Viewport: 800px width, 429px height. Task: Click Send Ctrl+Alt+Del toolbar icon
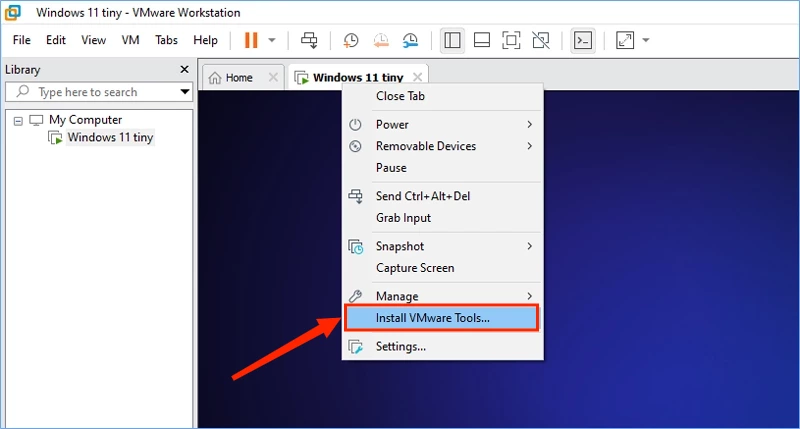coord(309,40)
